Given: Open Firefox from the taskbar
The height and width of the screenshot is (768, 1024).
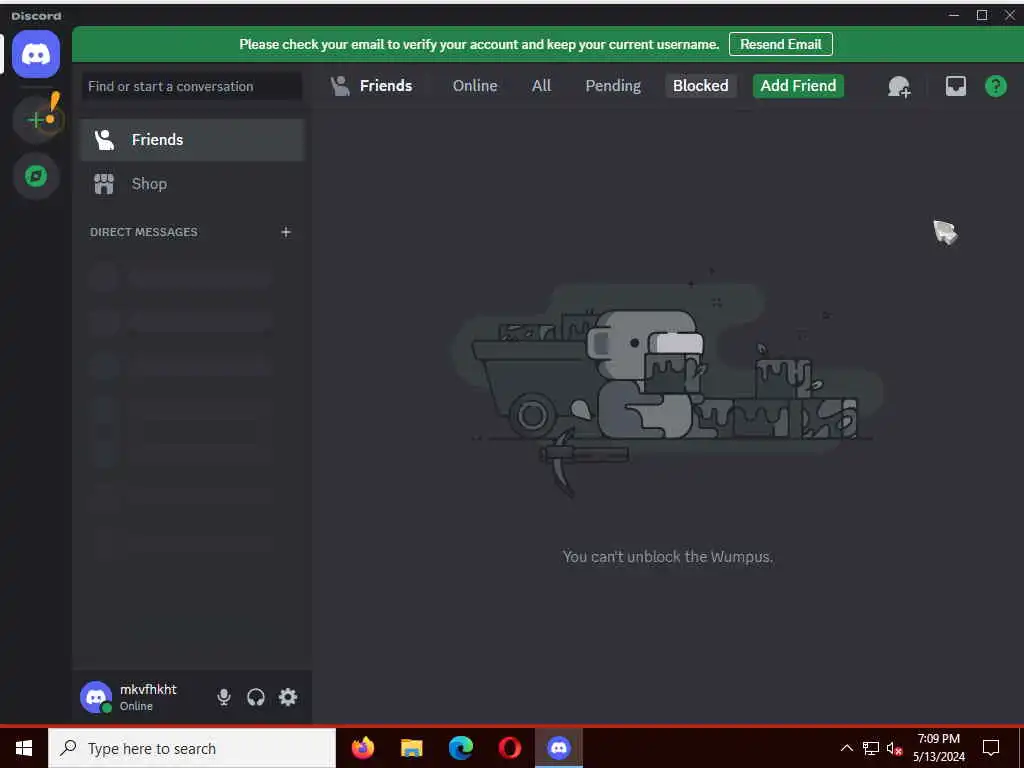Looking at the screenshot, I should click(x=363, y=748).
